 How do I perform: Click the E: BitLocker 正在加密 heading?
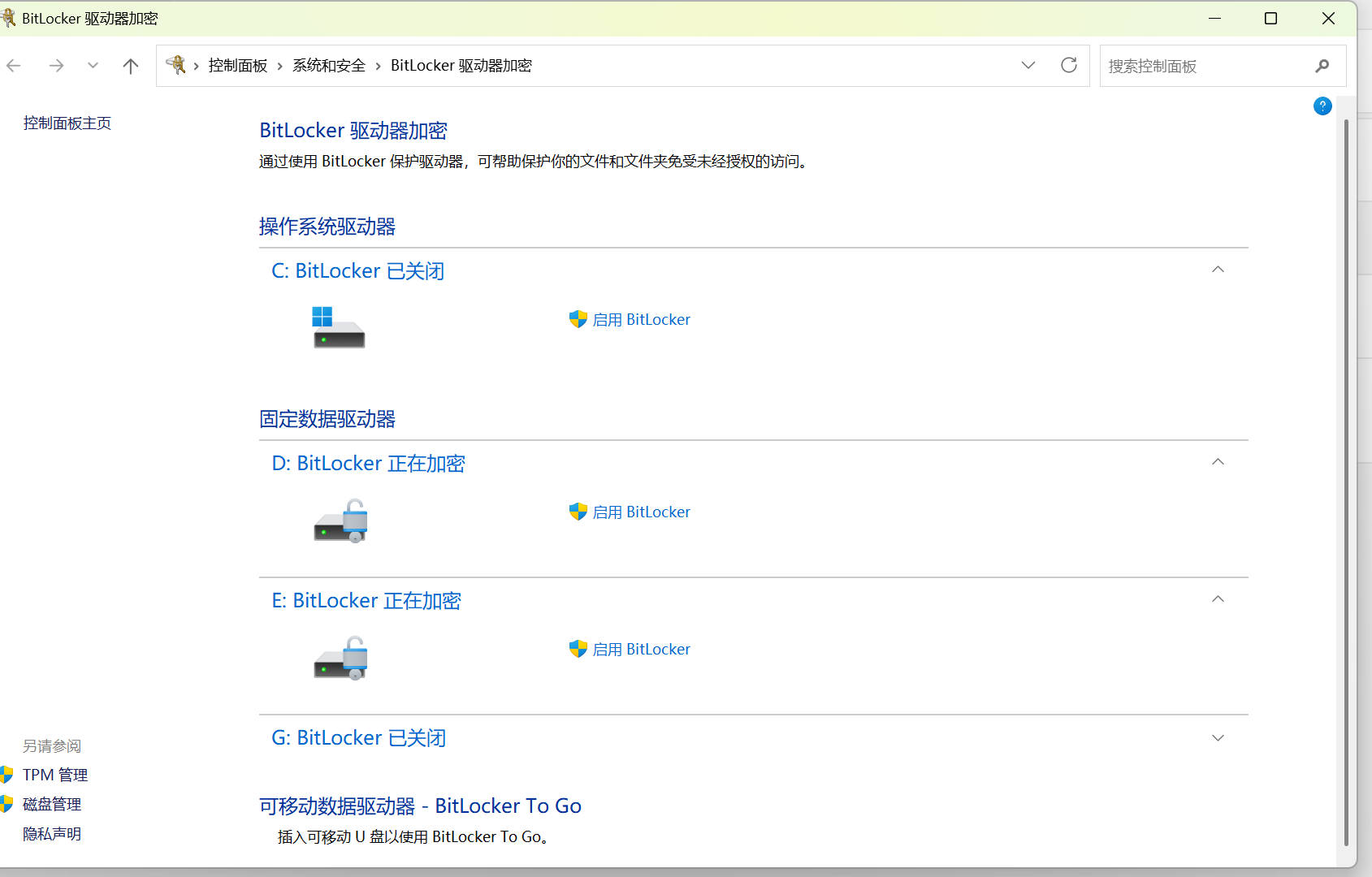pyautogui.click(x=366, y=601)
